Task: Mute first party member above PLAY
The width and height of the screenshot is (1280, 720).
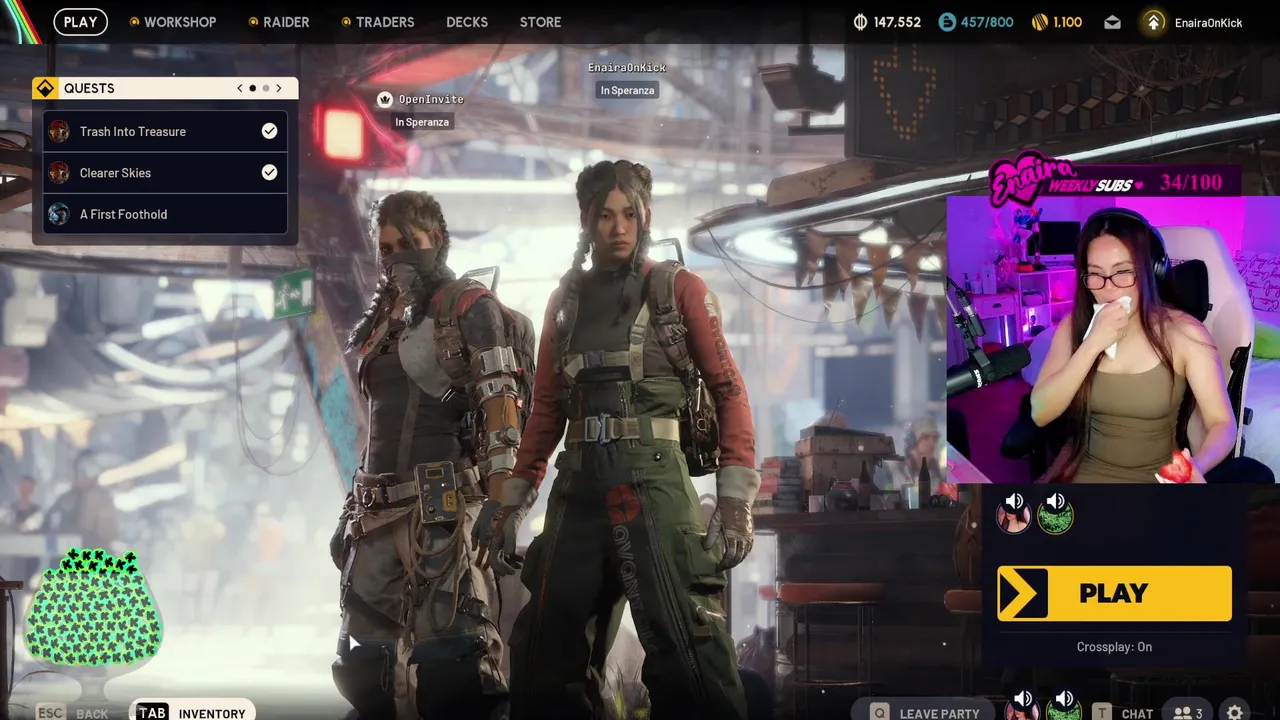Action: (1014, 501)
